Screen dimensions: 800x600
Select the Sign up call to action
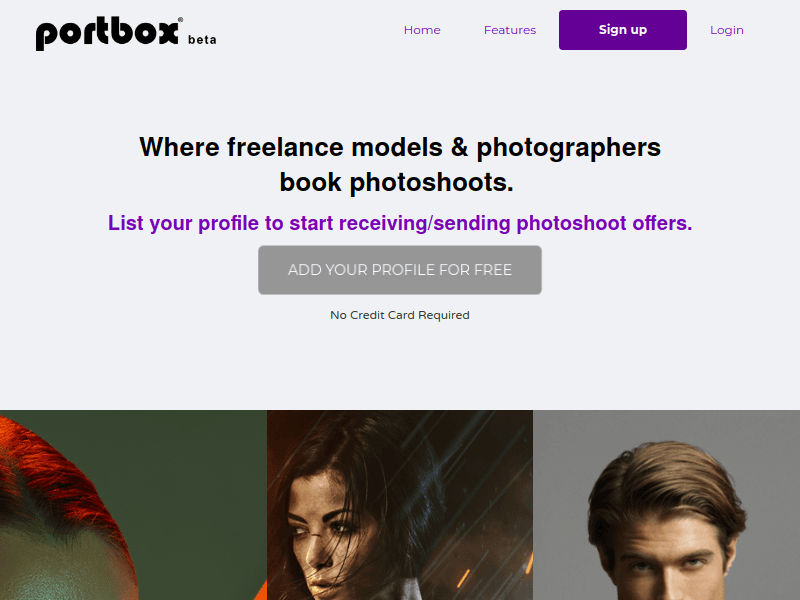[622, 30]
